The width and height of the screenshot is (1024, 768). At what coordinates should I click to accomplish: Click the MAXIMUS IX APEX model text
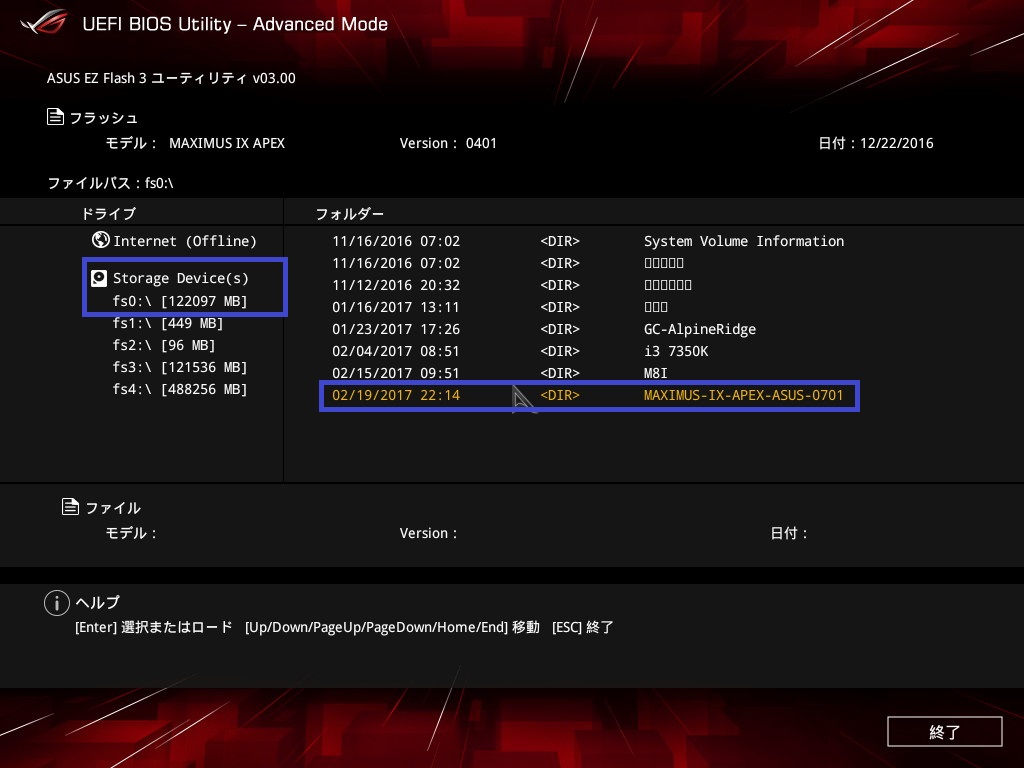click(x=227, y=143)
